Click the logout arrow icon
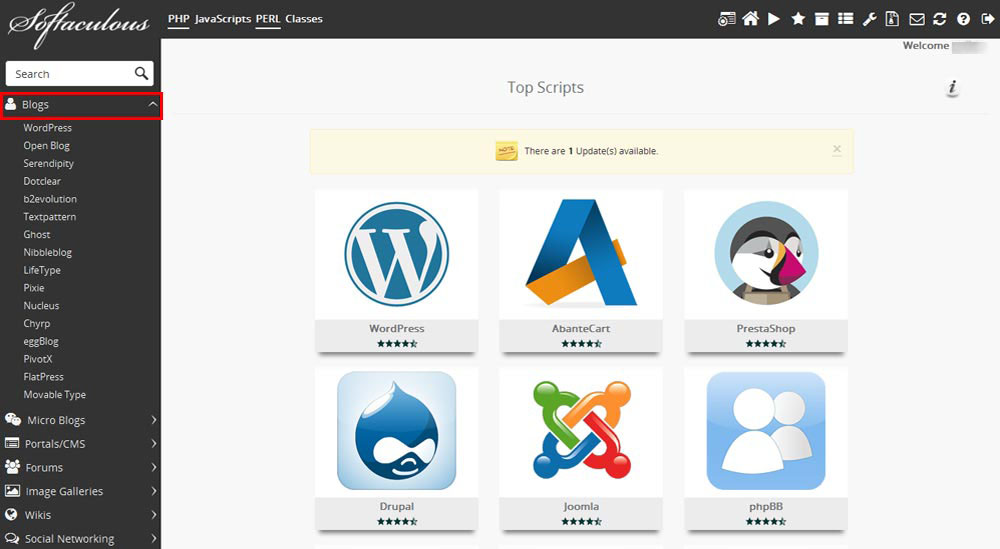The width and height of the screenshot is (1000, 549). pyautogui.click(x=987, y=19)
